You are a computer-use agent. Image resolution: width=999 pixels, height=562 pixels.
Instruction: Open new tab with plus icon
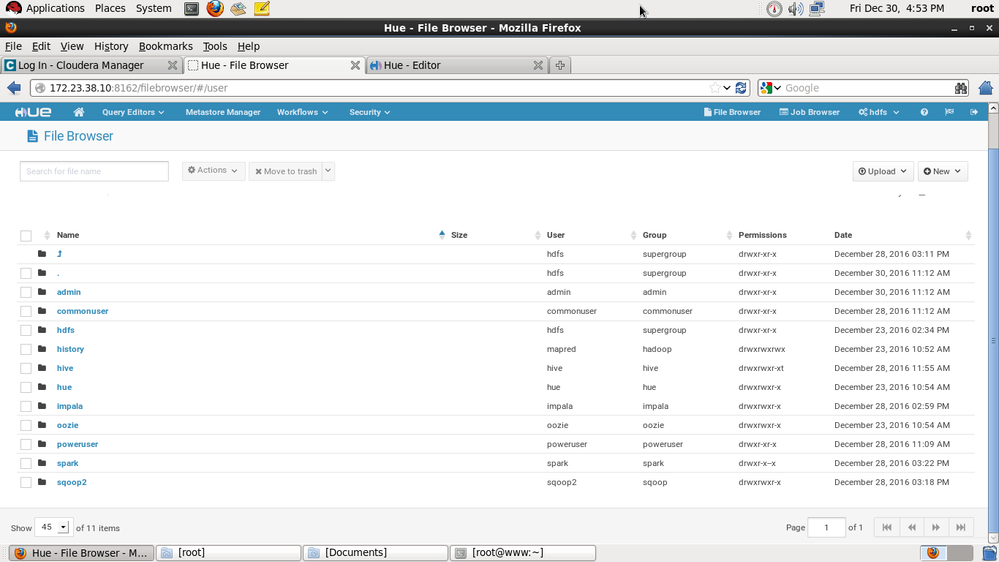coord(560,65)
